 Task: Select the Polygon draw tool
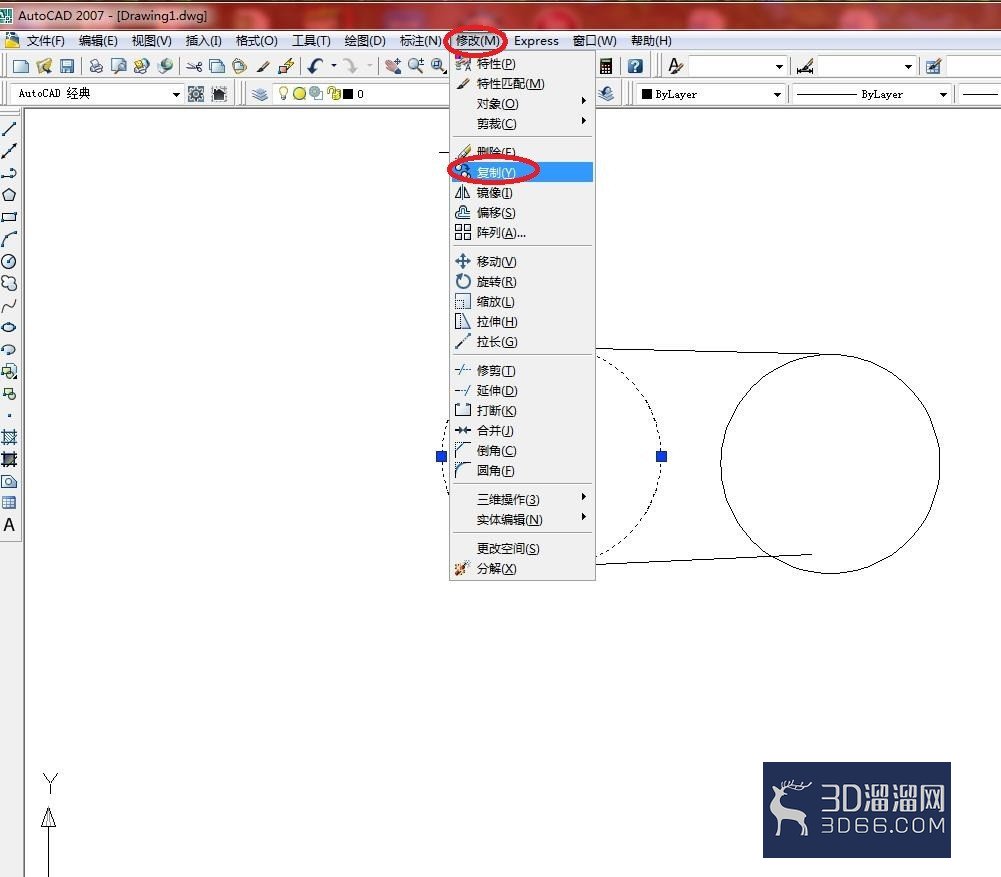pos(9,195)
